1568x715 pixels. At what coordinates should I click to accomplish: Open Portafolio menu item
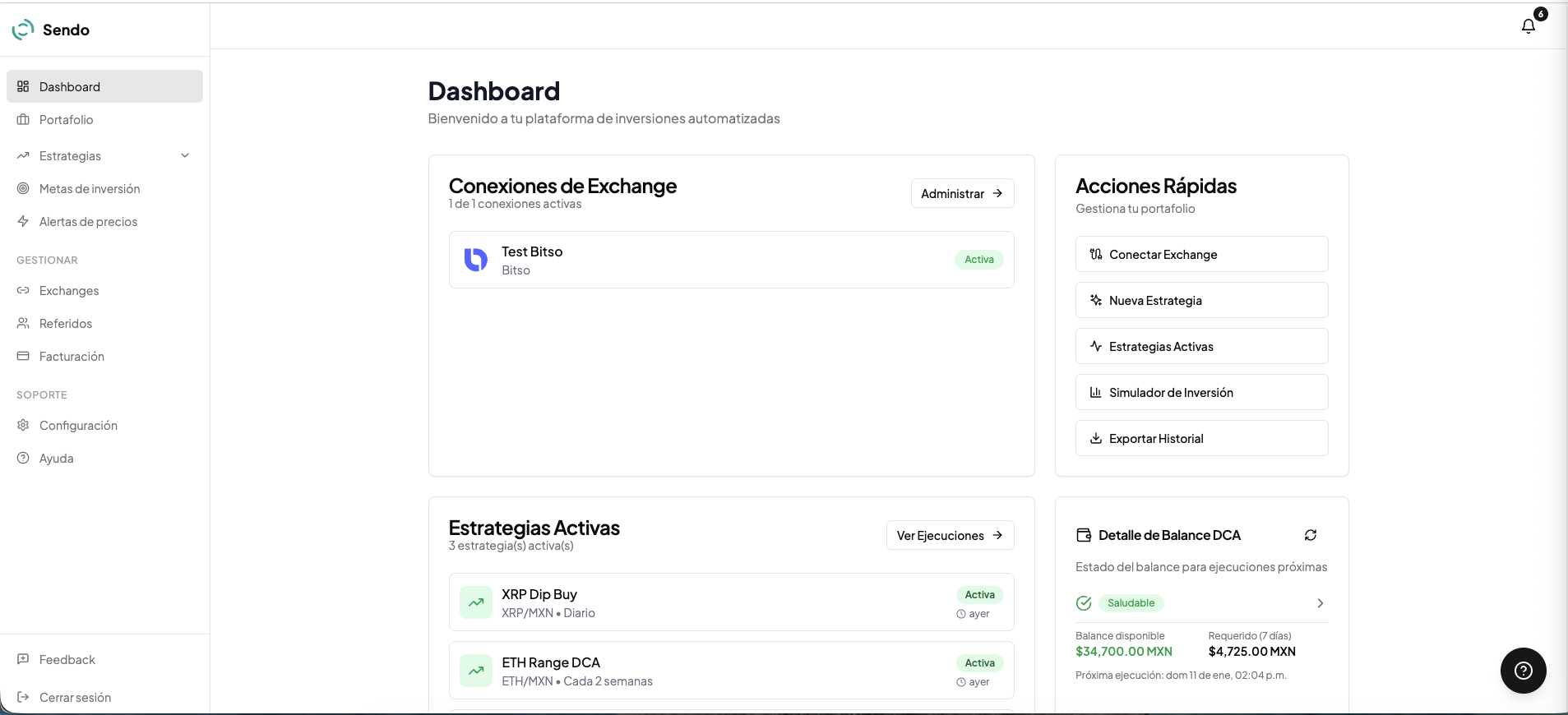[104, 119]
